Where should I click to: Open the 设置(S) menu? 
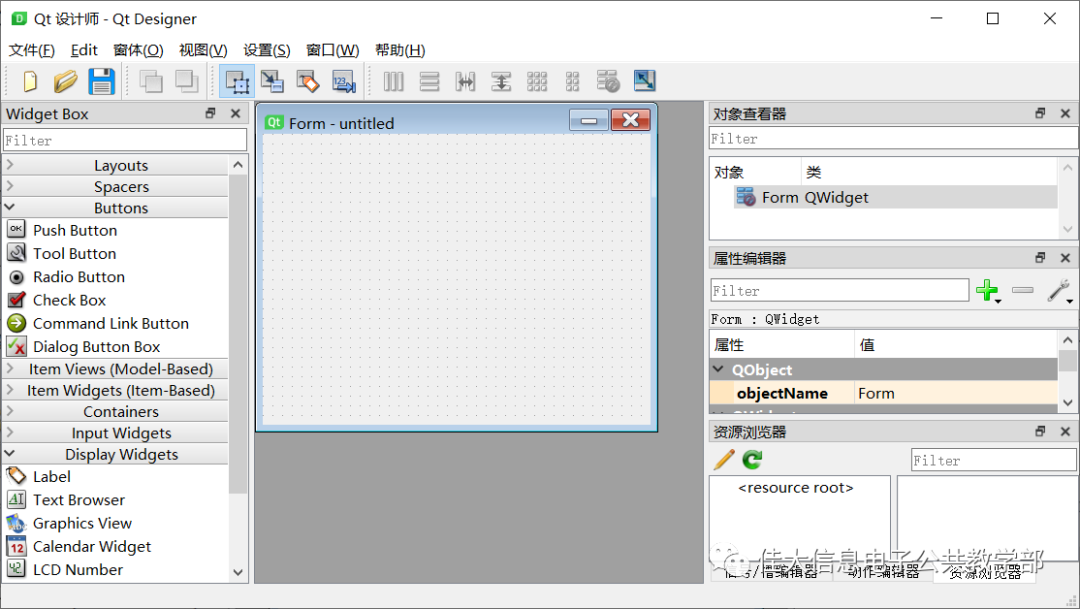coord(267,50)
